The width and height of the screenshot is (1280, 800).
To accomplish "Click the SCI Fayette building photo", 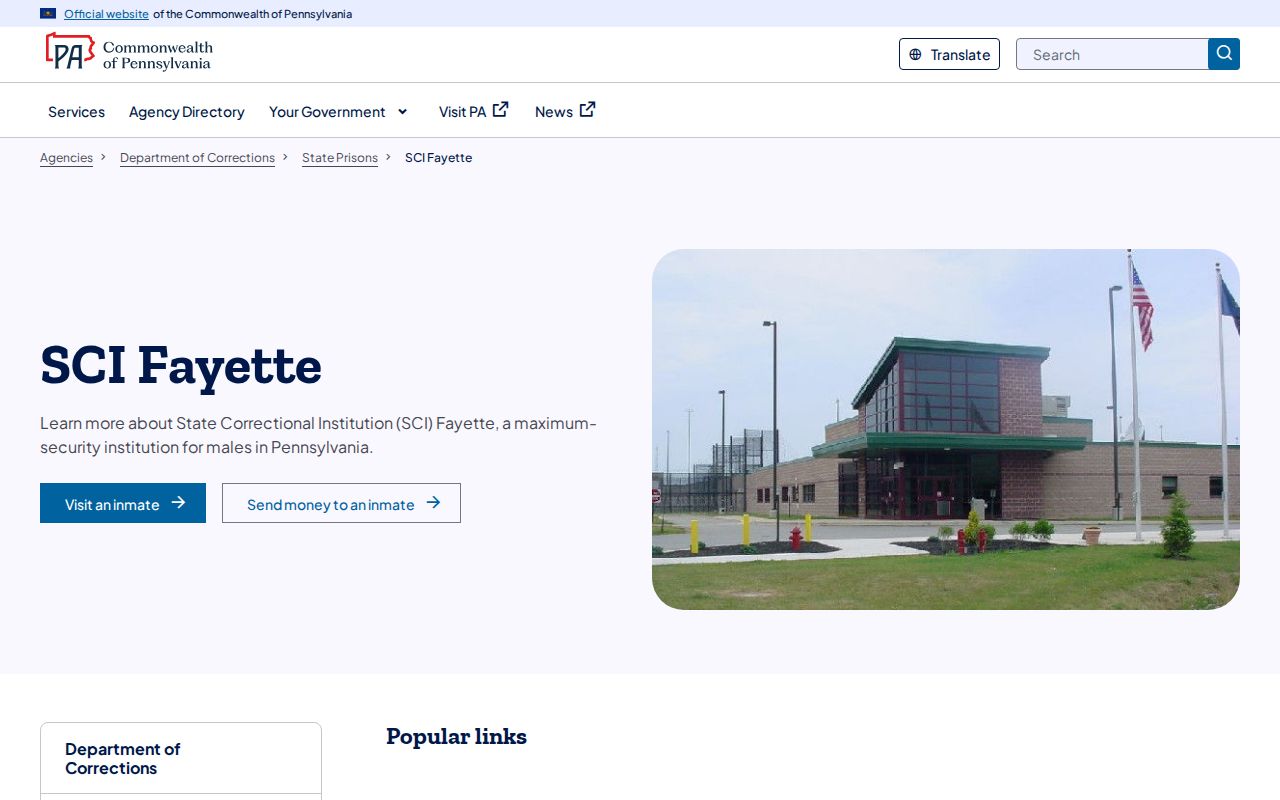I will tap(946, 429).
